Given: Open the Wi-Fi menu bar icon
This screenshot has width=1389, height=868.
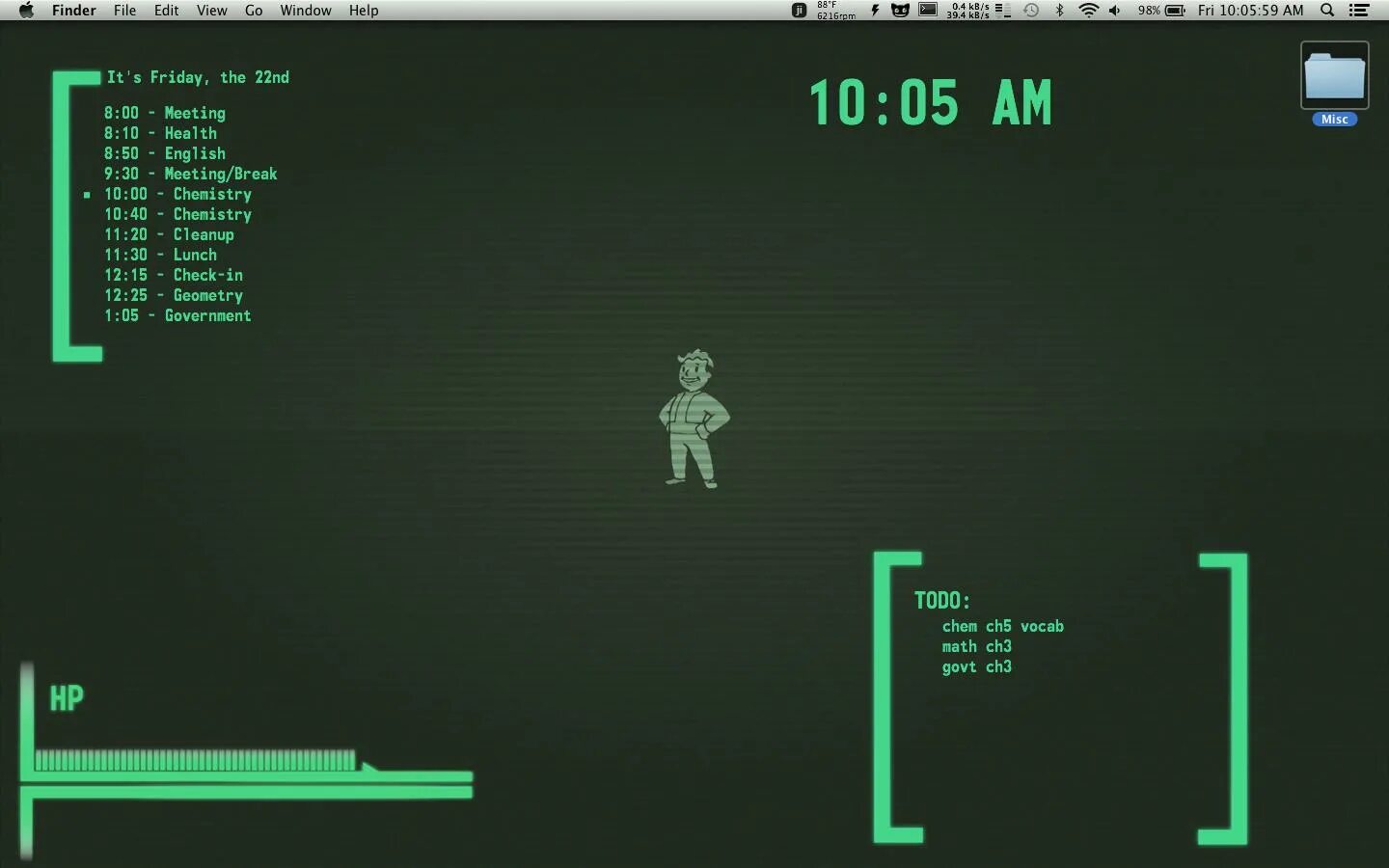Looking at the screenshot, I should (1088, 11).
